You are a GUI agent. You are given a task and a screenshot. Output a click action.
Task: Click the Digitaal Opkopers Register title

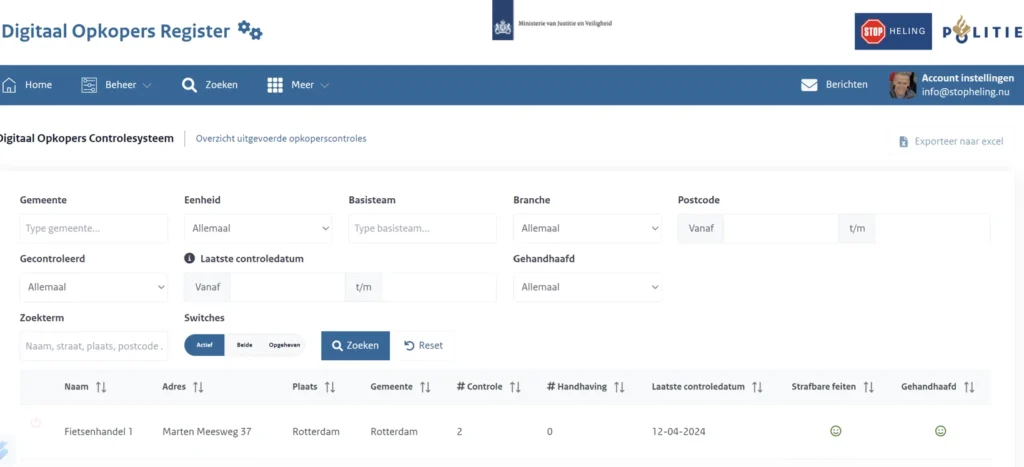[116, 31]
